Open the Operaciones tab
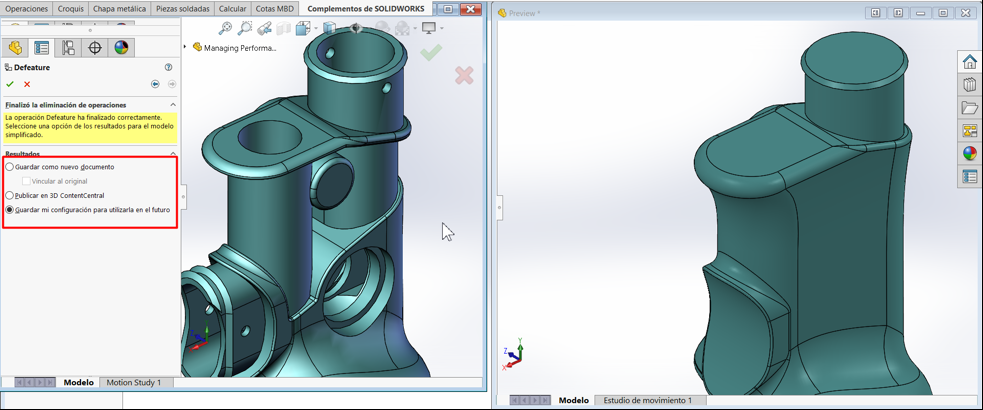Image resolution: width=983 pixels, height=410 pixels. click(x=26, y=9)
